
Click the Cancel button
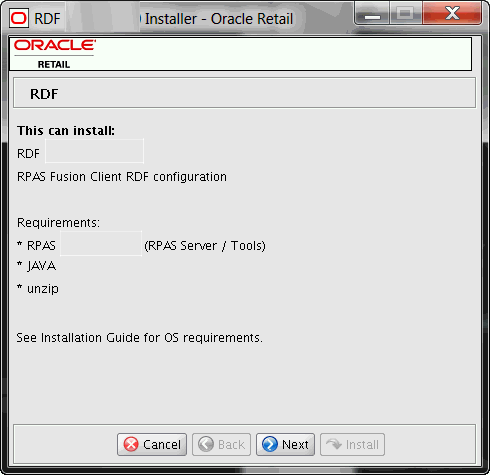(x=152, y=444)
